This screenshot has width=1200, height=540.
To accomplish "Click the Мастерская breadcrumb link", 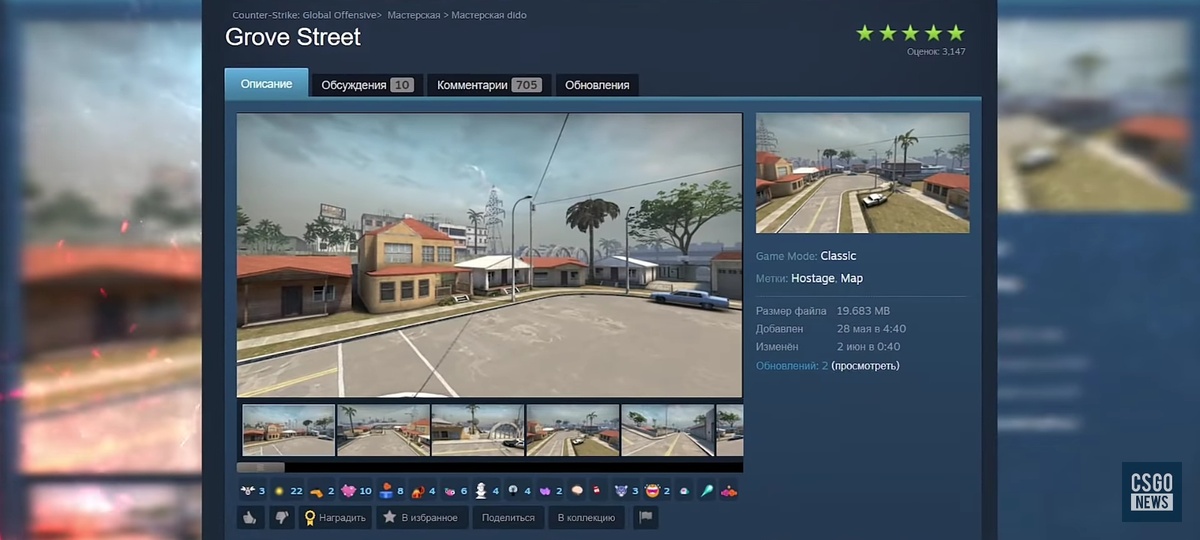I will (x=414, y=15).
